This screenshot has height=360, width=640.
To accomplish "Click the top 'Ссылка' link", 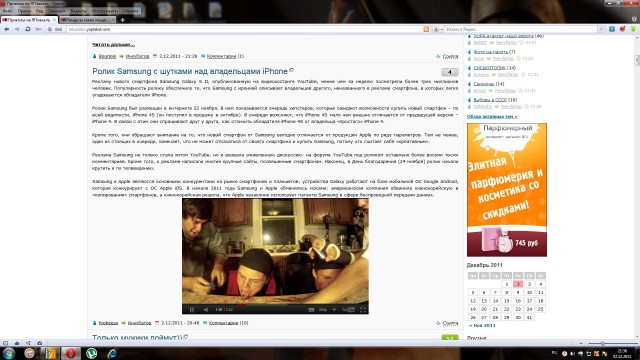I will pos(450,56).
